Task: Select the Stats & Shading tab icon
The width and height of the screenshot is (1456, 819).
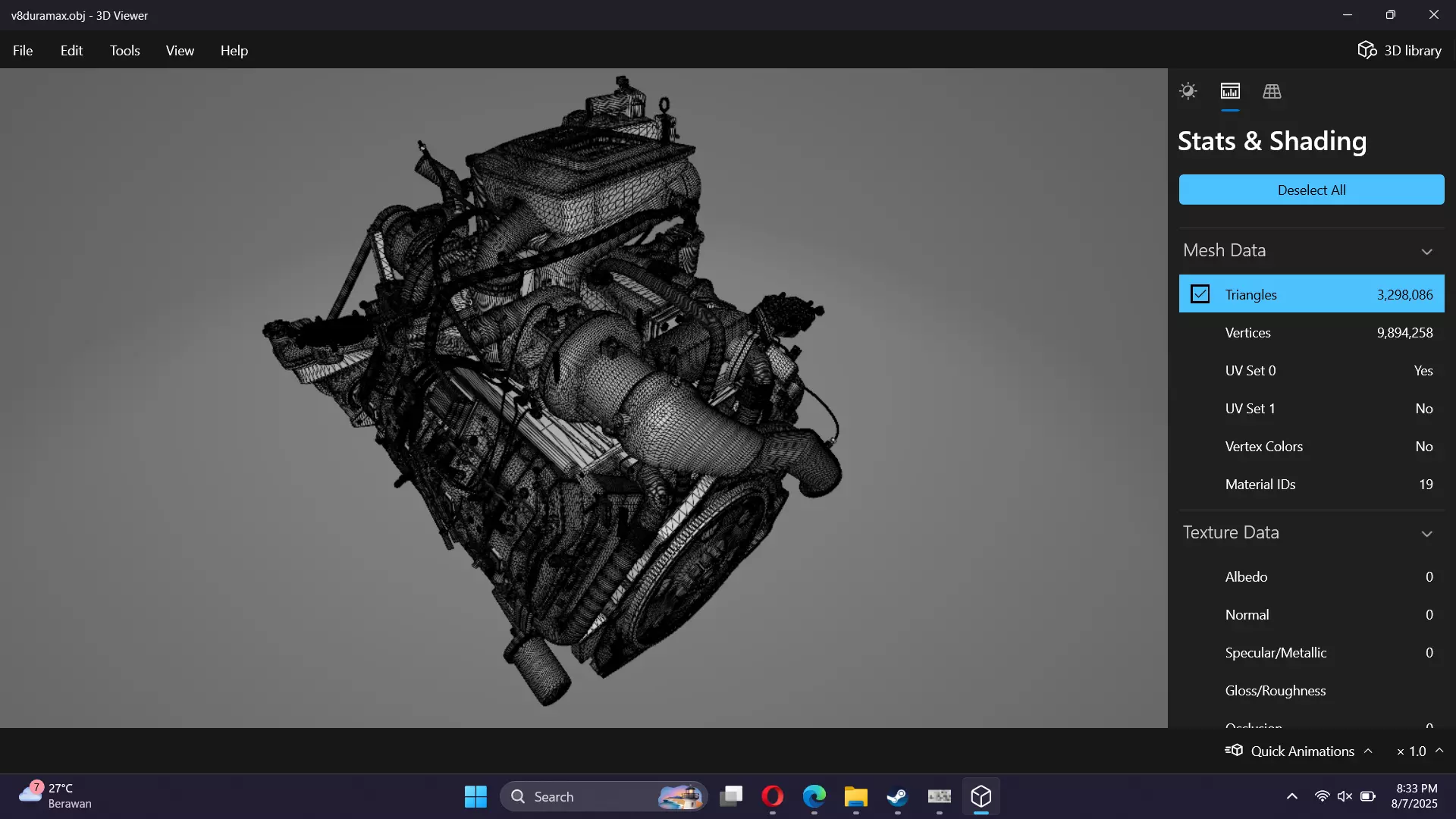Action: 1230,91
